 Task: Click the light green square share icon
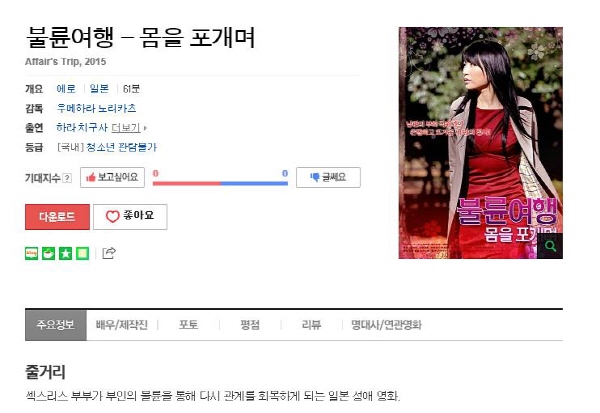pos(82,253)
